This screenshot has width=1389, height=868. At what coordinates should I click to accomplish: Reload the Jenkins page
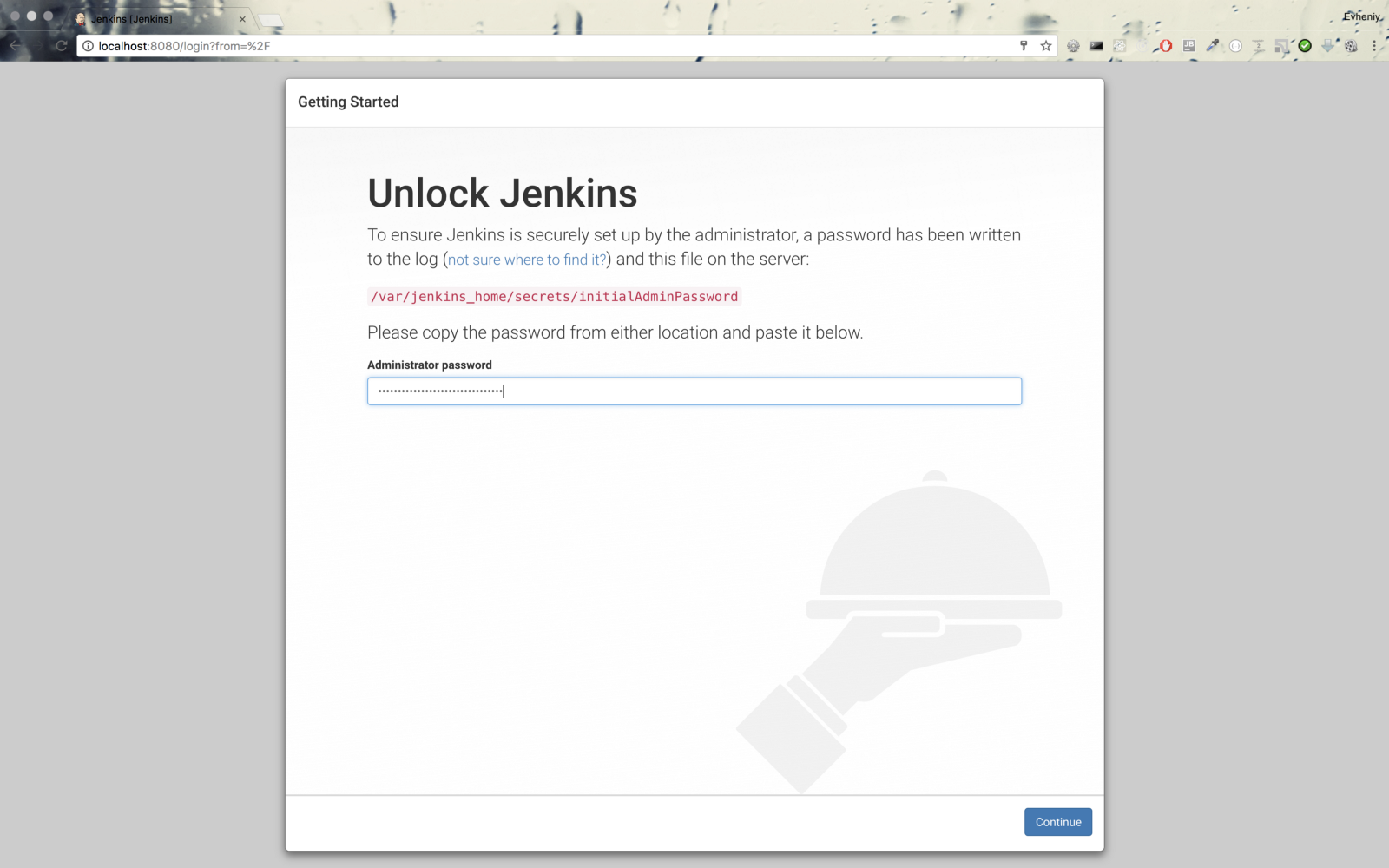pyautogui.click(x=61, y=46)
